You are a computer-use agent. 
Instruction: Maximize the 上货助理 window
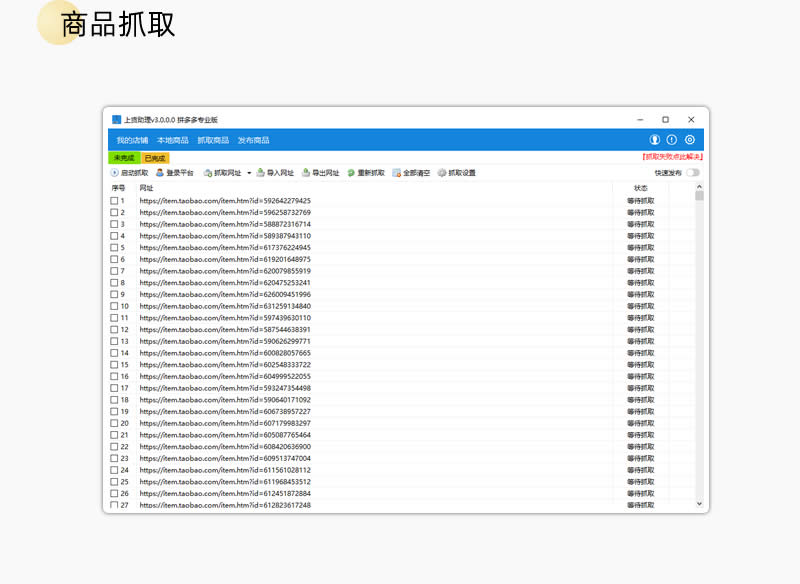click(665, 120)
